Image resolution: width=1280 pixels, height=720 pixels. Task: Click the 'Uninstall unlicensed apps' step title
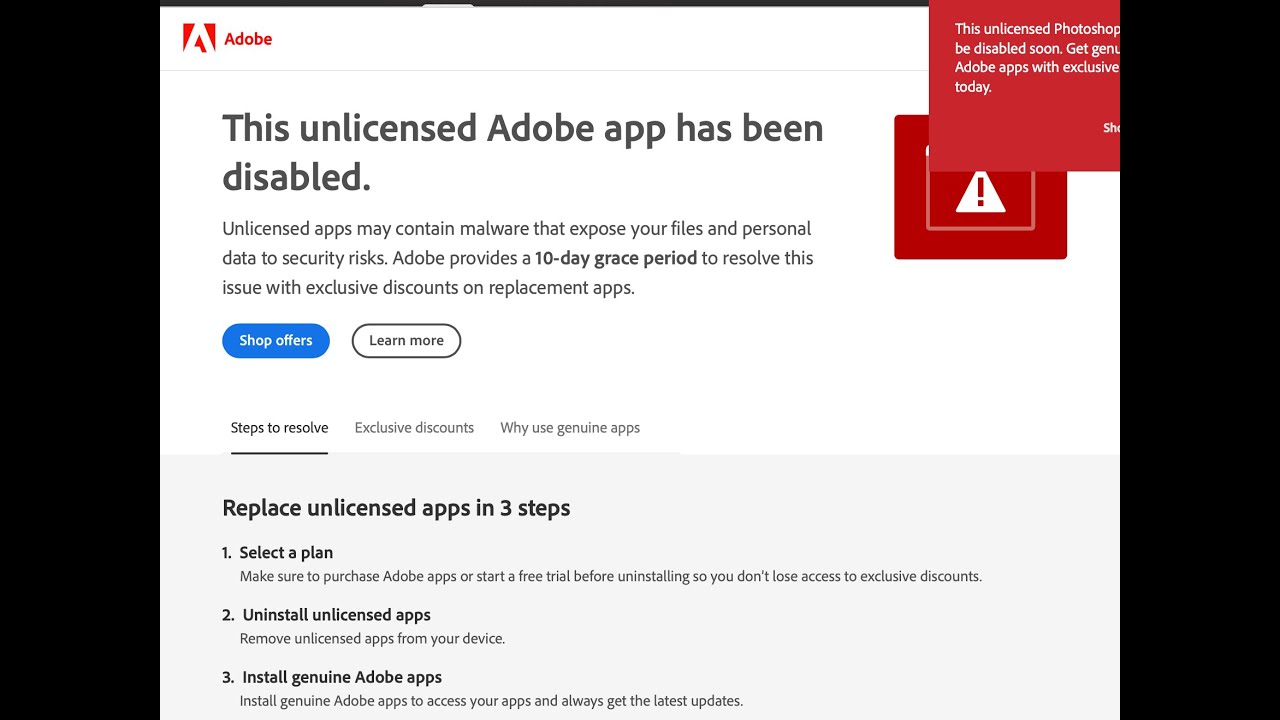[337, 615]
